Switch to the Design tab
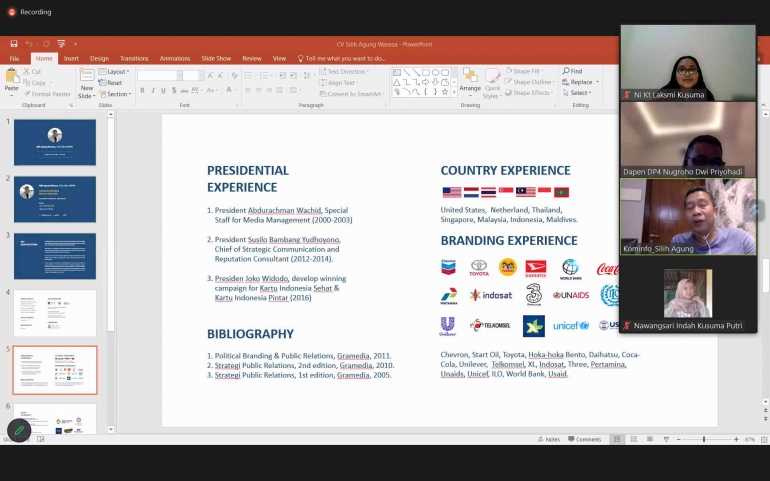The height and width of the screenshot is (481, 770). coord(99,58)
